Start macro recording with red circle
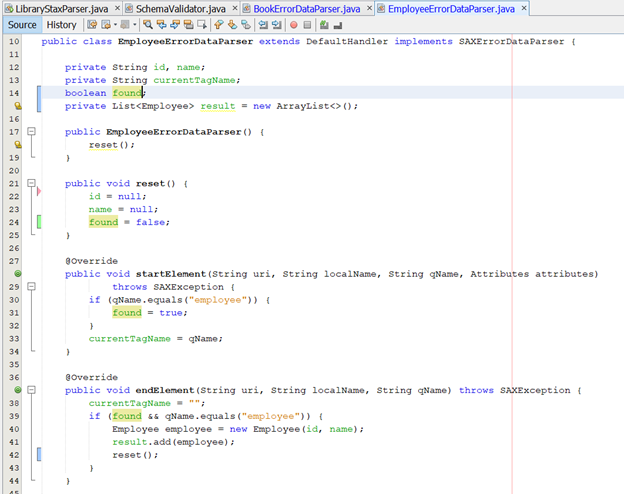Viewport: 624px width, 494px height. (294, 25)
